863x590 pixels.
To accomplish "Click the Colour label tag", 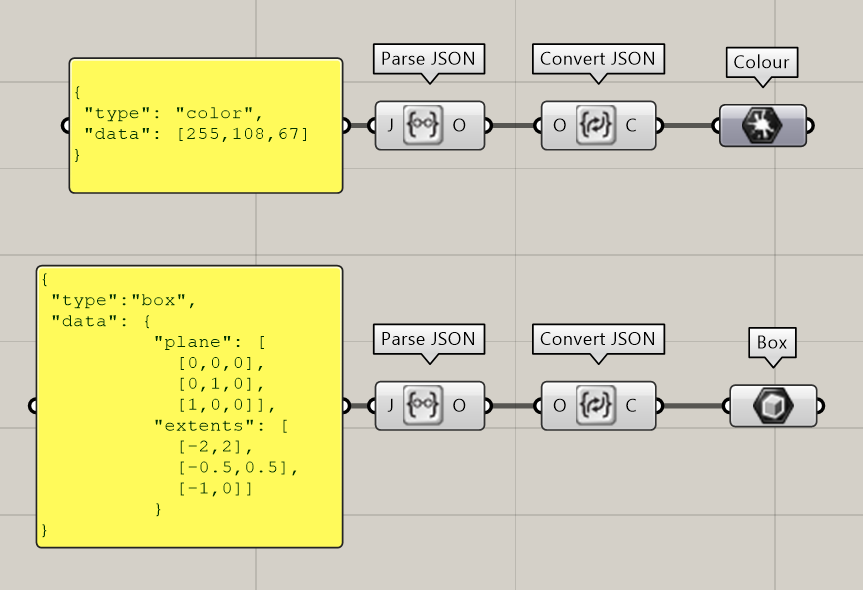I will [761, 62].
